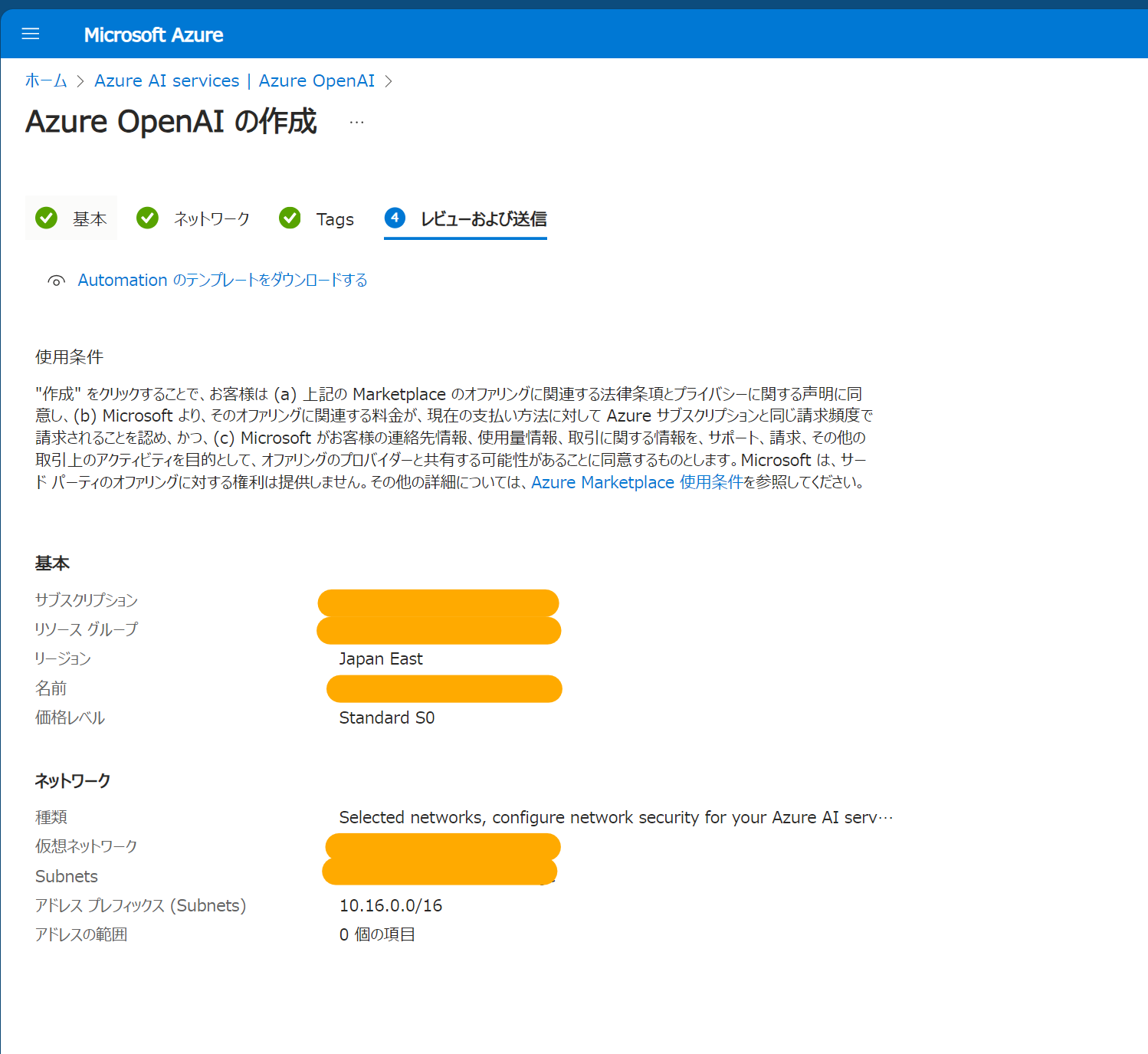Viewport: 1148px width, 1054px height.
Task: Click the 価格レベル label
Action: coord(70,718)
